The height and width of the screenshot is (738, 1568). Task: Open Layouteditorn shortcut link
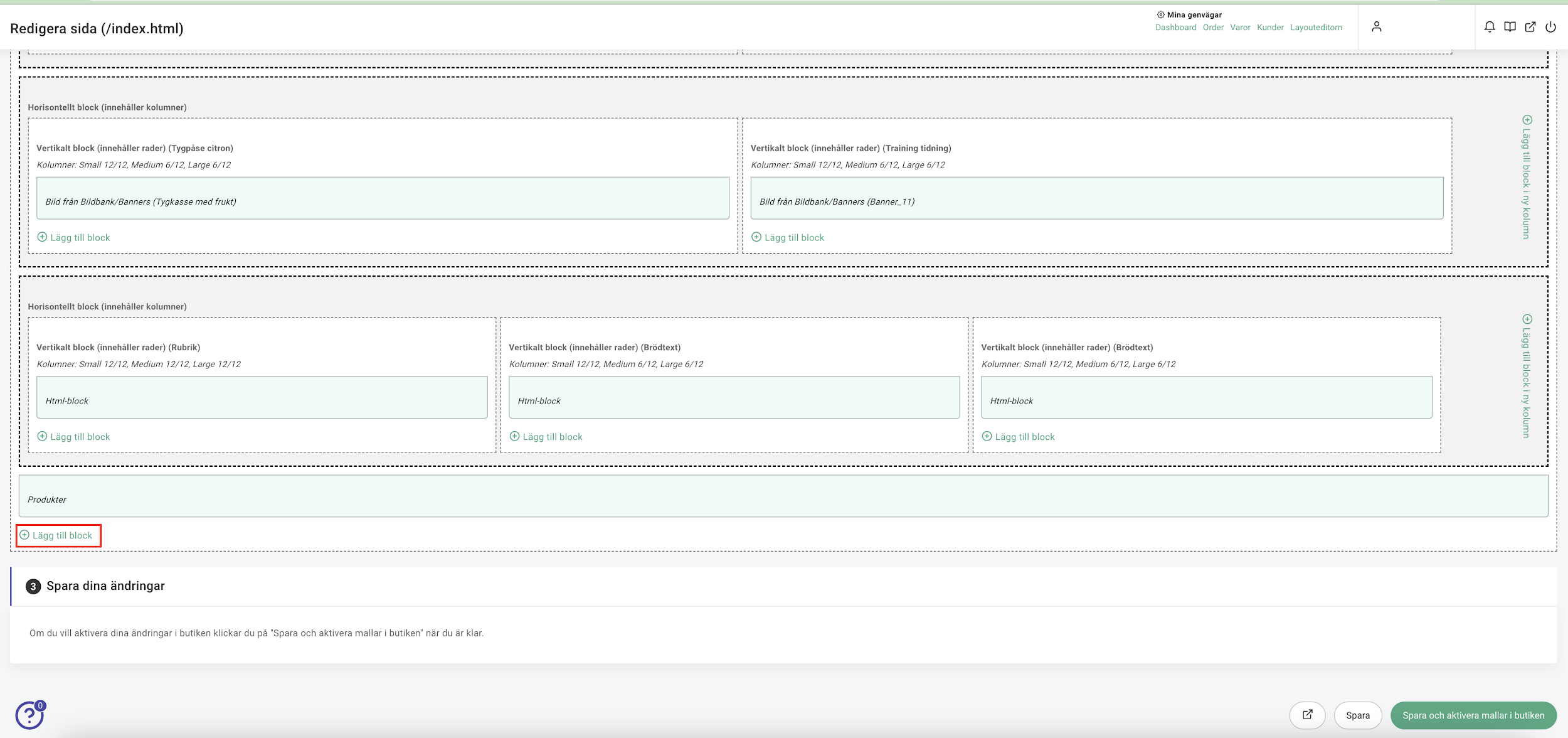[x=1316, y=28]
